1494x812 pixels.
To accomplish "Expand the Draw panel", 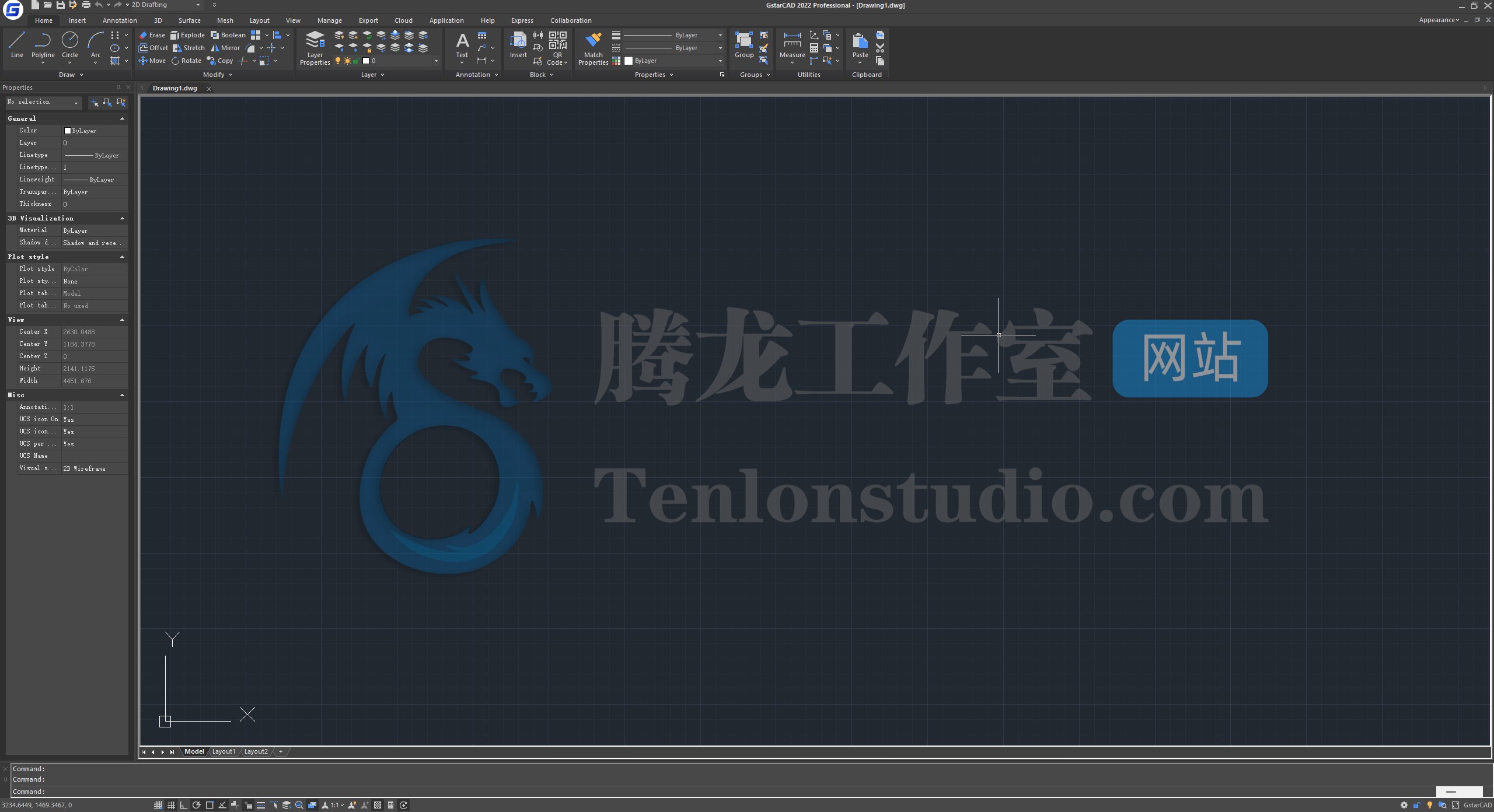I will pos(71,75).
